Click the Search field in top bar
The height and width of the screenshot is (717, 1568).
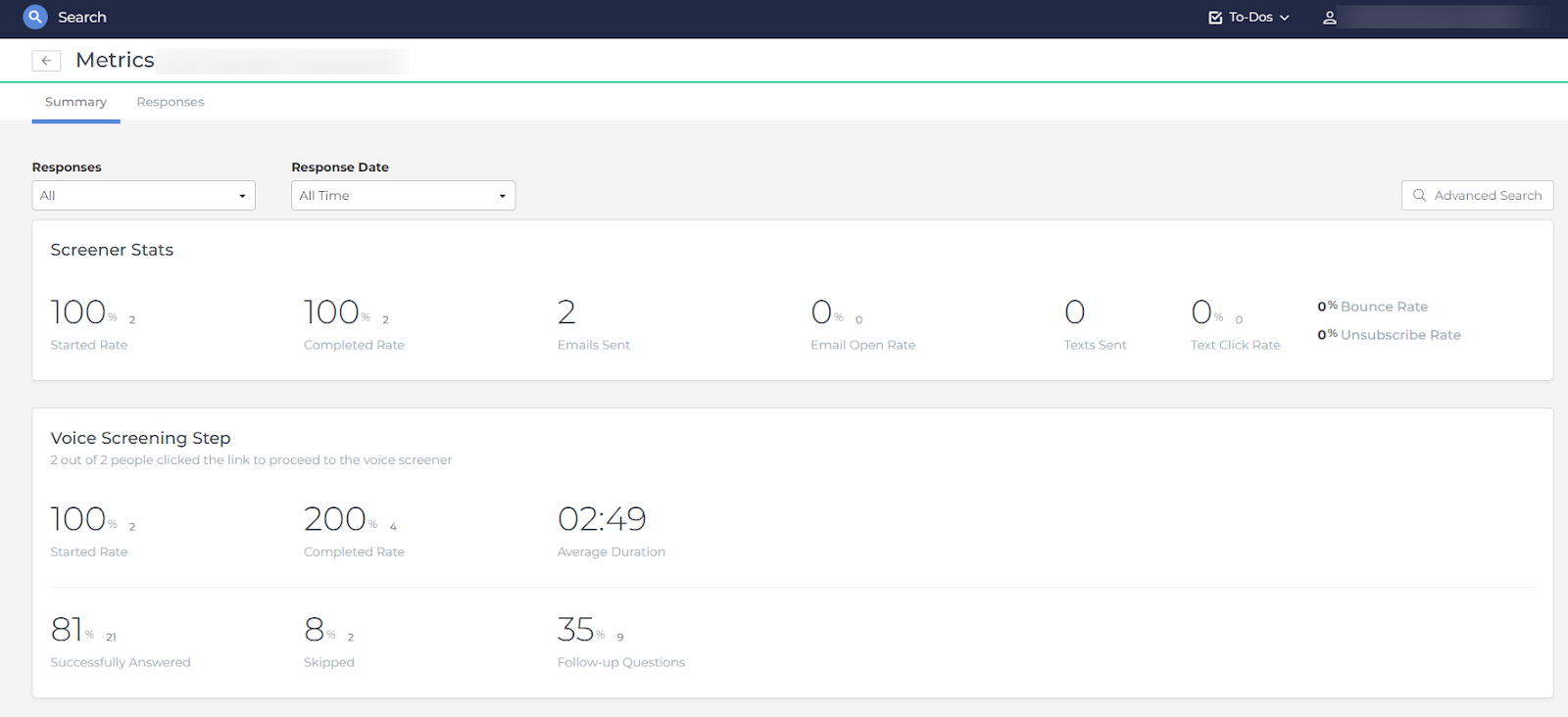(82, 18)
